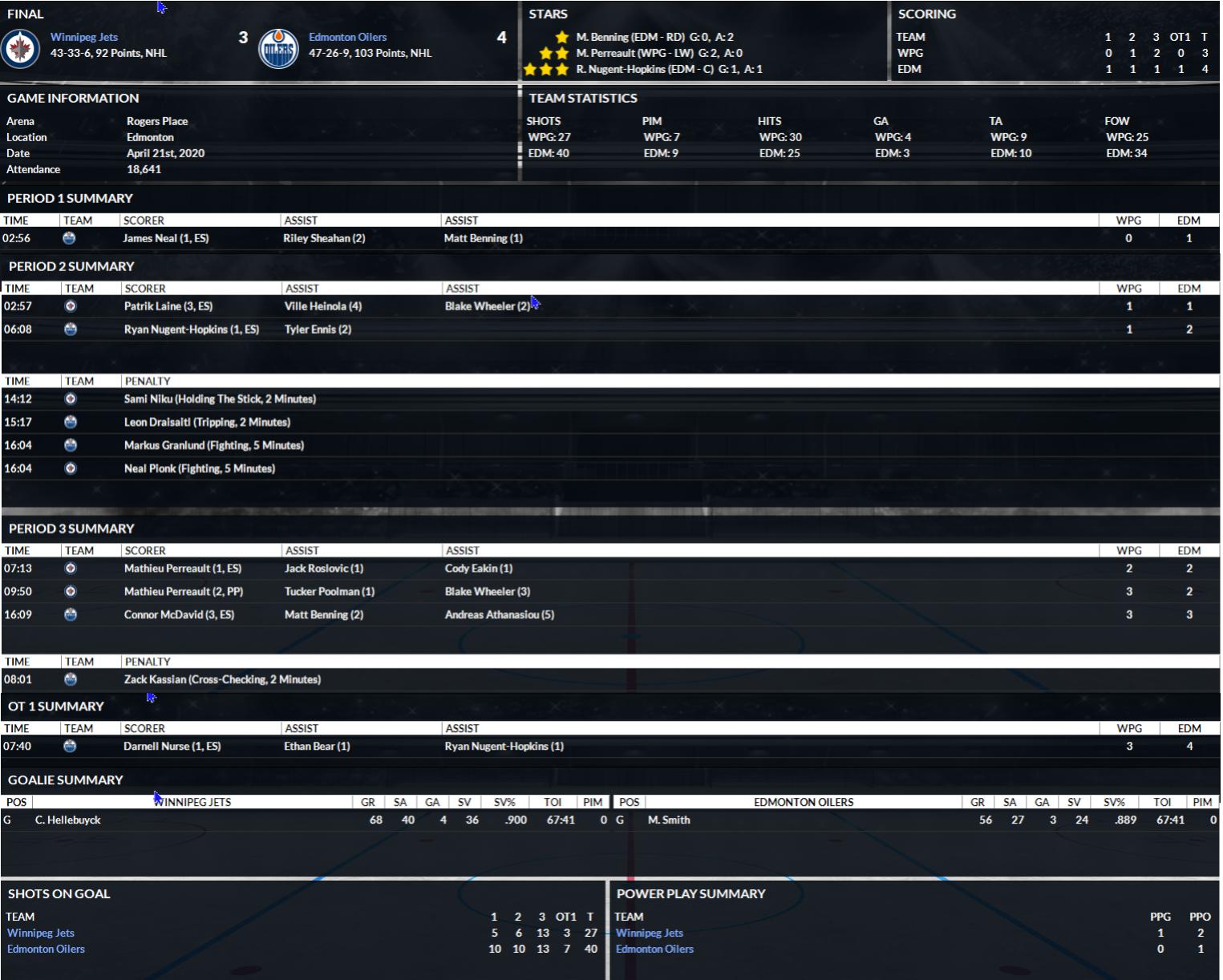Select Sami Niku holding the stick penalty
This screenshot has width=1223, height=980.
click(220, 399)
